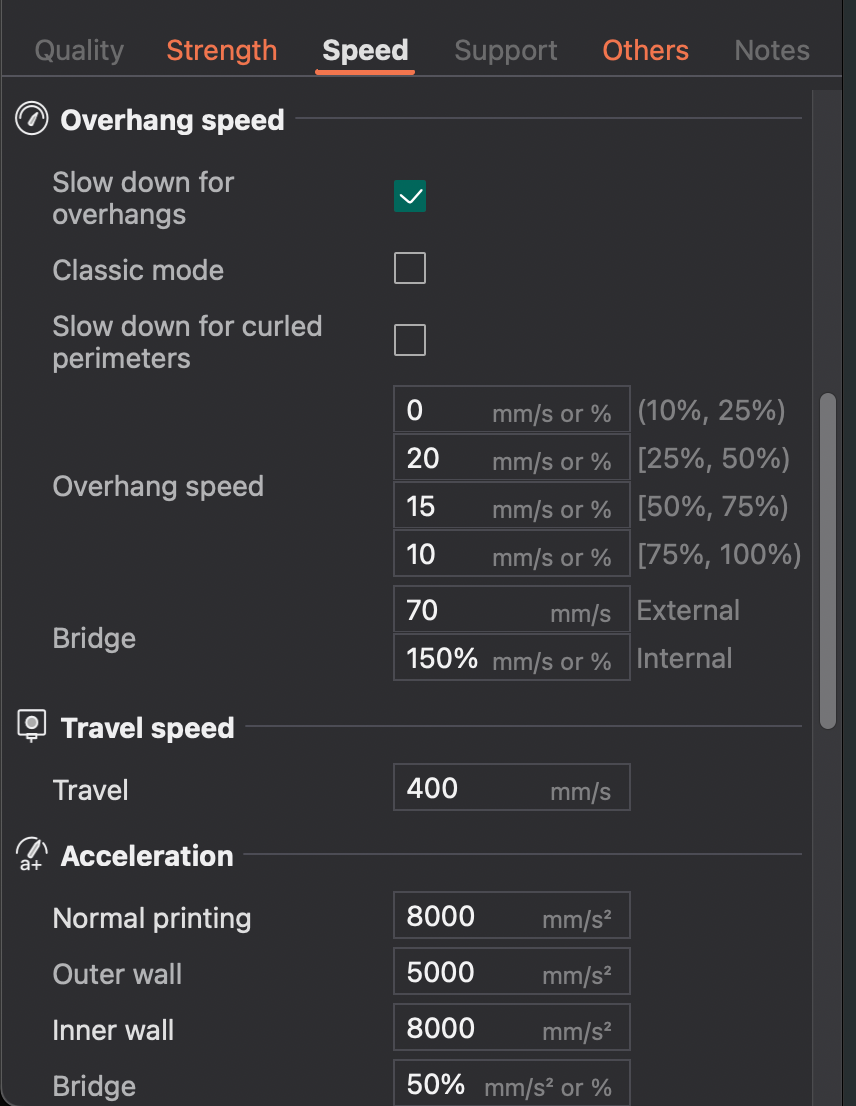Switch to the Quality tab
The height and width of the screenshot is (1106, 856).
pos(79,50)
